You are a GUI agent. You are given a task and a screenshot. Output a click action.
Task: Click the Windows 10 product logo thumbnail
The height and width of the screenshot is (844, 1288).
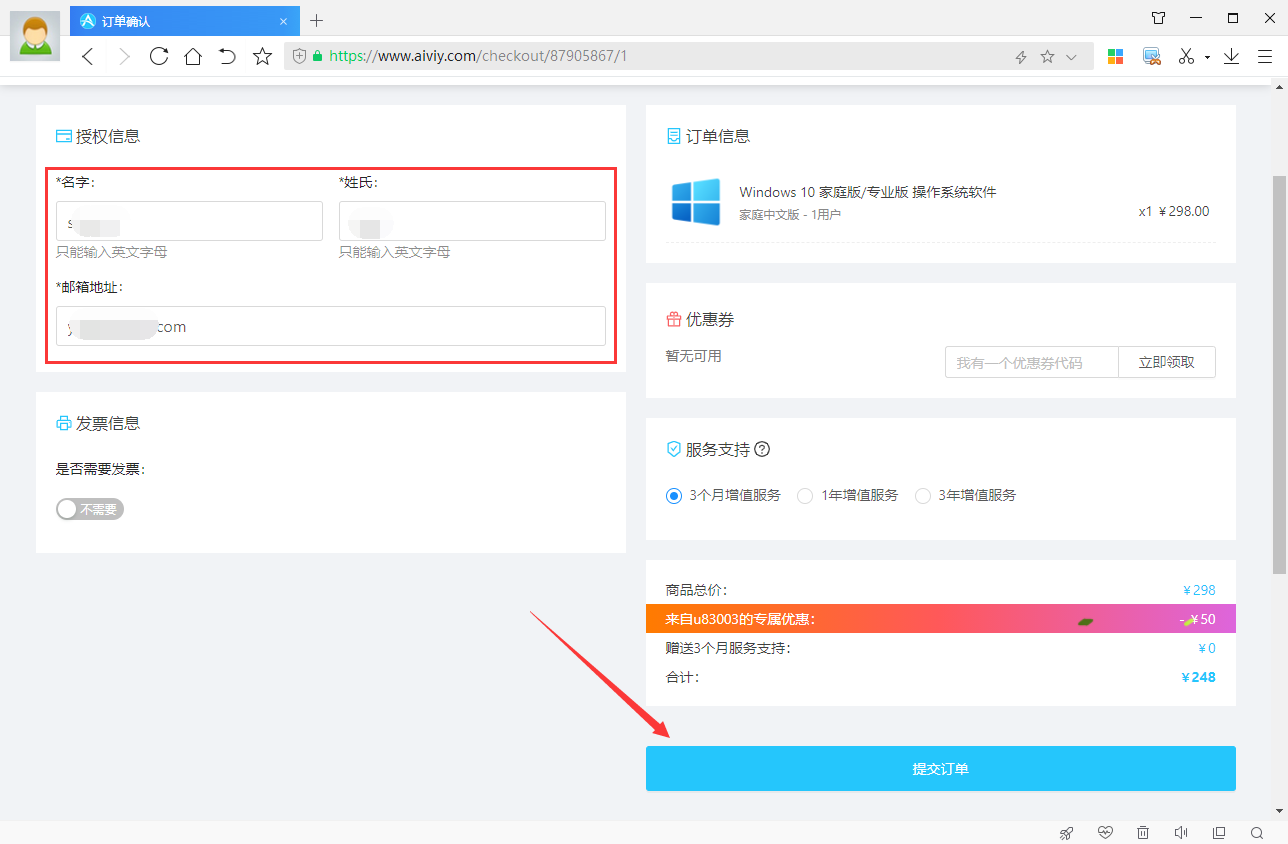point(696,202)
